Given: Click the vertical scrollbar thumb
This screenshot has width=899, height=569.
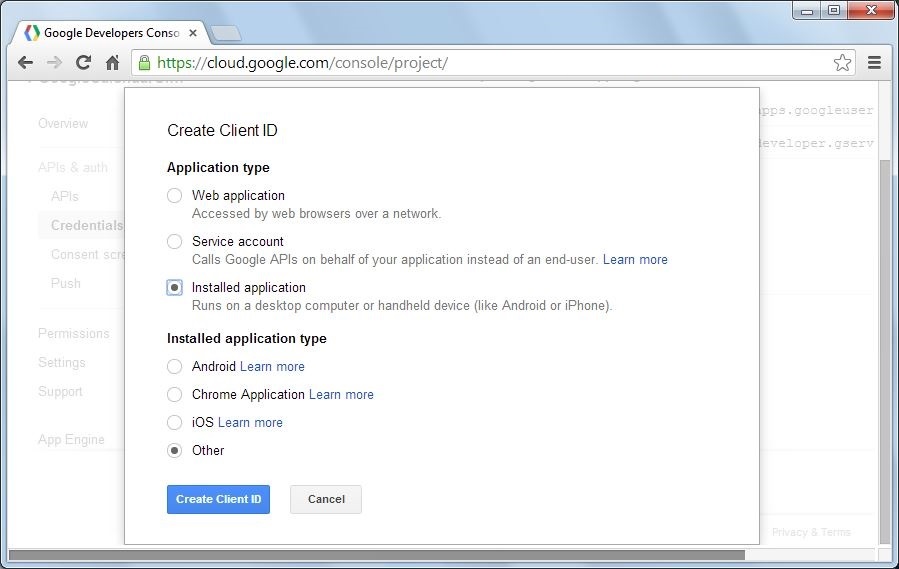Looking at the screenshot, I should click(885, 351).
